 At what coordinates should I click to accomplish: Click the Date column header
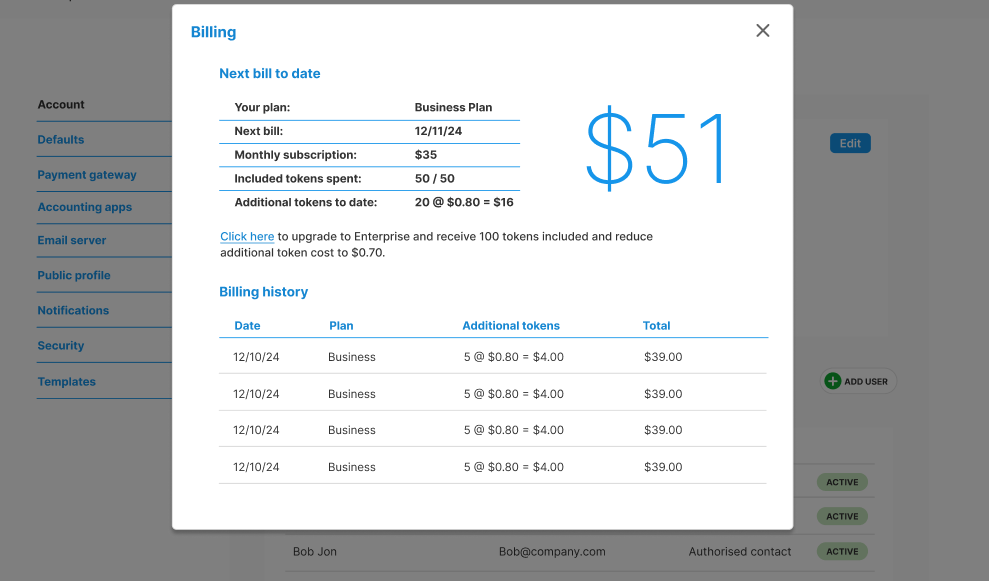pos(247,326)
